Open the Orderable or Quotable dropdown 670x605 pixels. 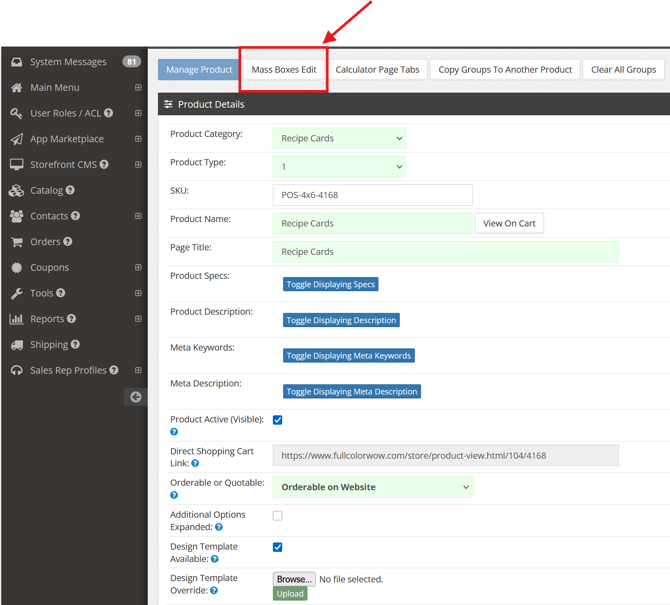[x=372, y=487]
